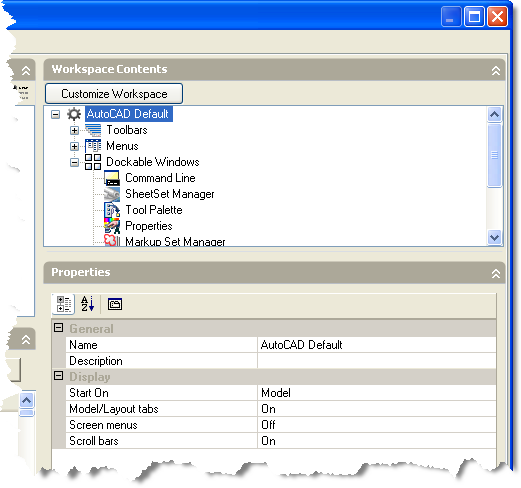Select Markup Set Manager in the tree
Viewport: 521px width, 488px height.
tap(175, 241)
